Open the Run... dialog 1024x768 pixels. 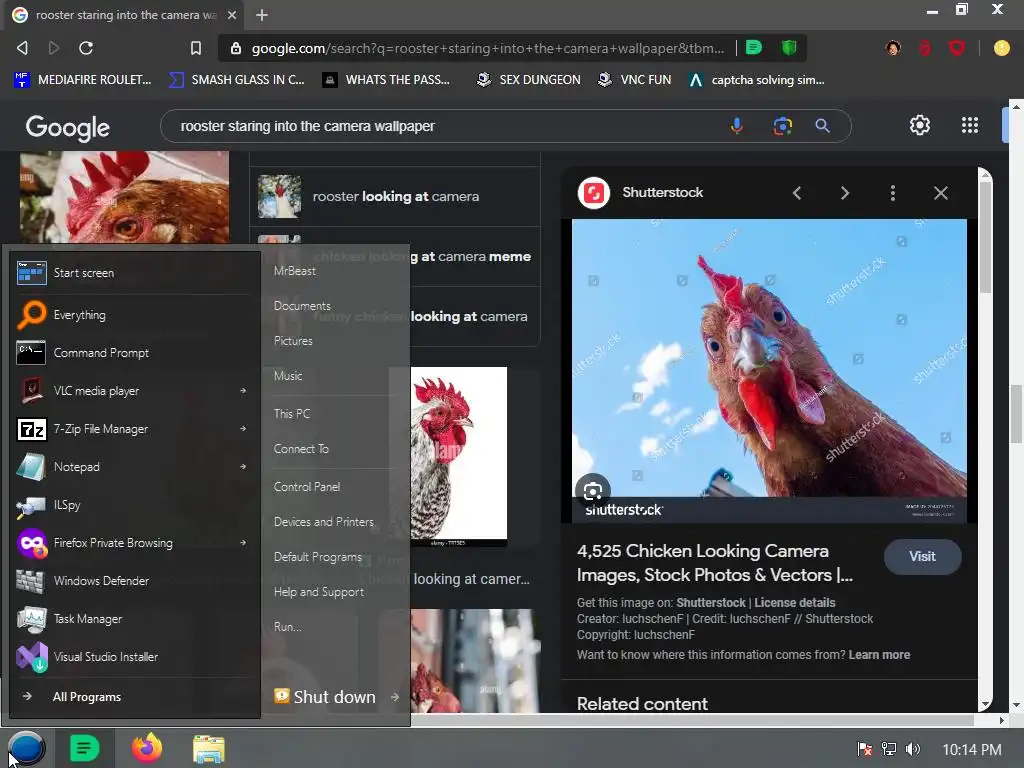point(287,627)
